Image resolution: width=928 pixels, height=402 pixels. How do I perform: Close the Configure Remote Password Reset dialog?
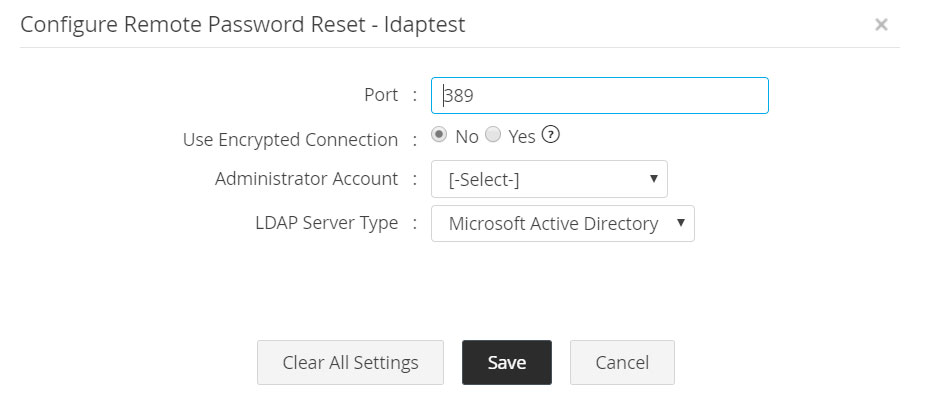click(881, 25)
